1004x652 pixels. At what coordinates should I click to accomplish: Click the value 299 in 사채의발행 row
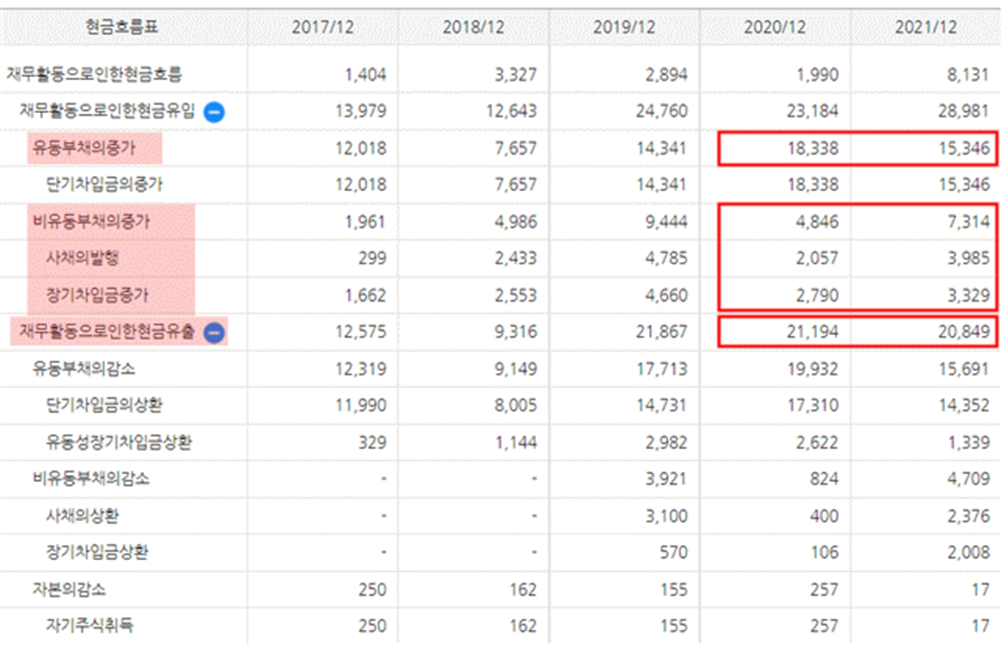click(x=373, y=259)
